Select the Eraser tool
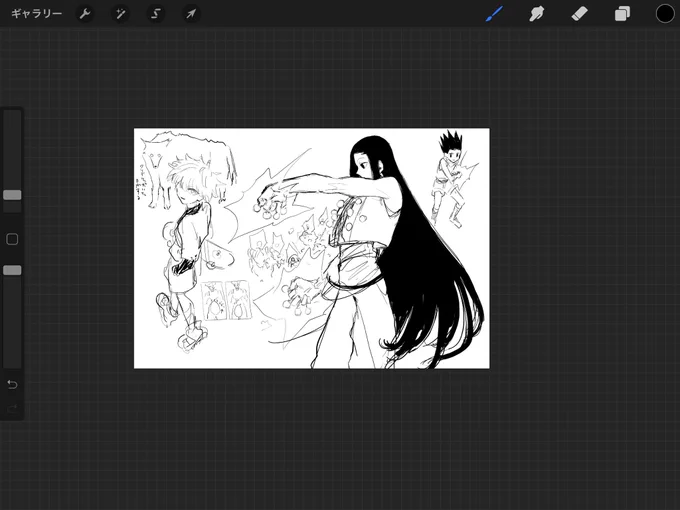 click(x=579, y=14)
